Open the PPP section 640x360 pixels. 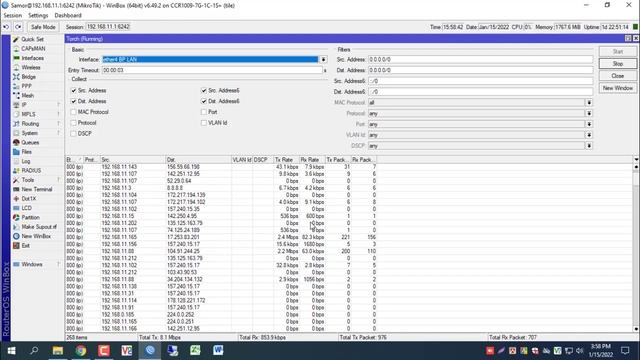[x=26, y=86]
